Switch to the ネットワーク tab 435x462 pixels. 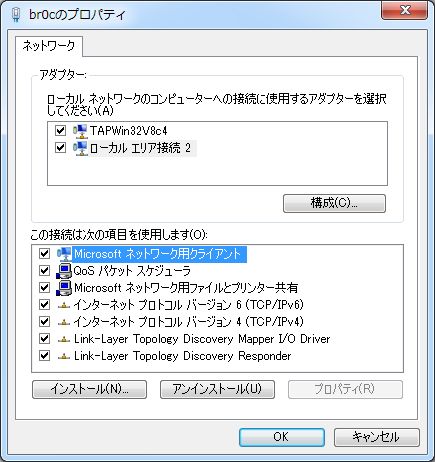click(x=49, y=46)
